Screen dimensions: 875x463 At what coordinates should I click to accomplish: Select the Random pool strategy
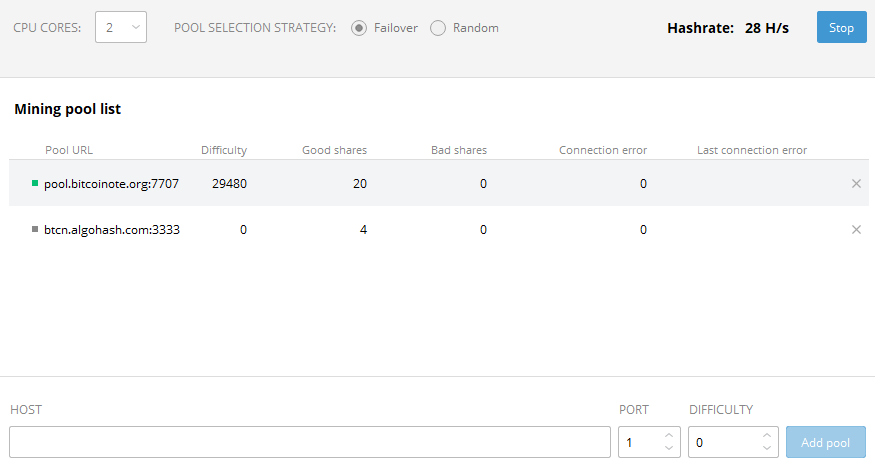pos(438,28)
